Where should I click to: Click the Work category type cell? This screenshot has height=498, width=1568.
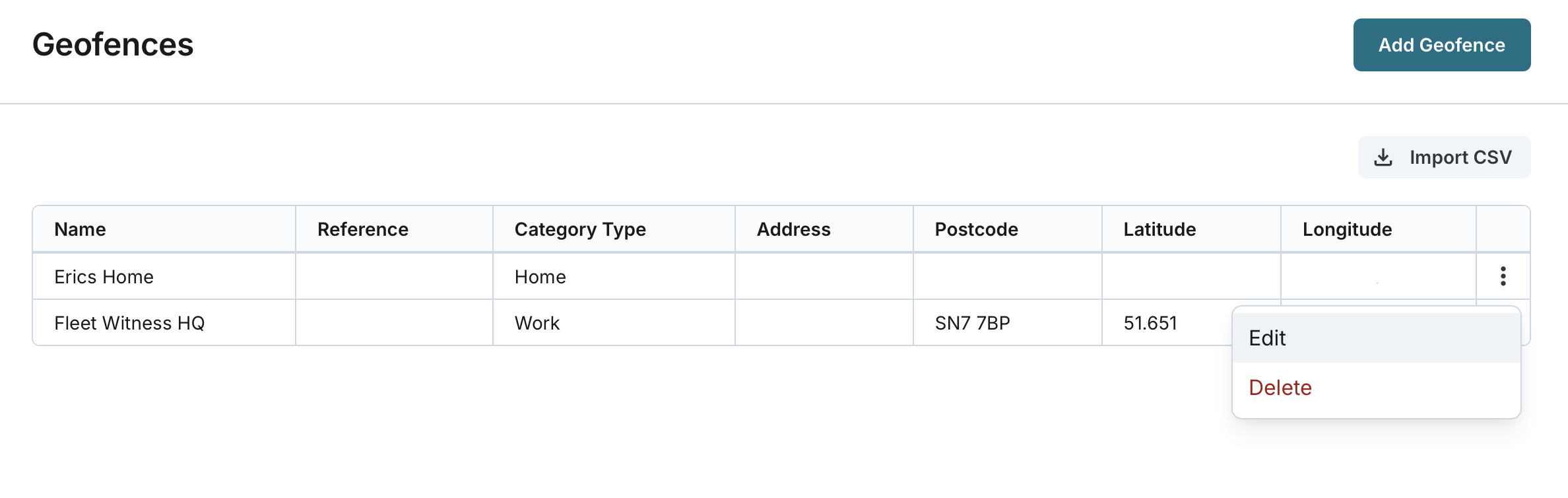click(537, 323)
